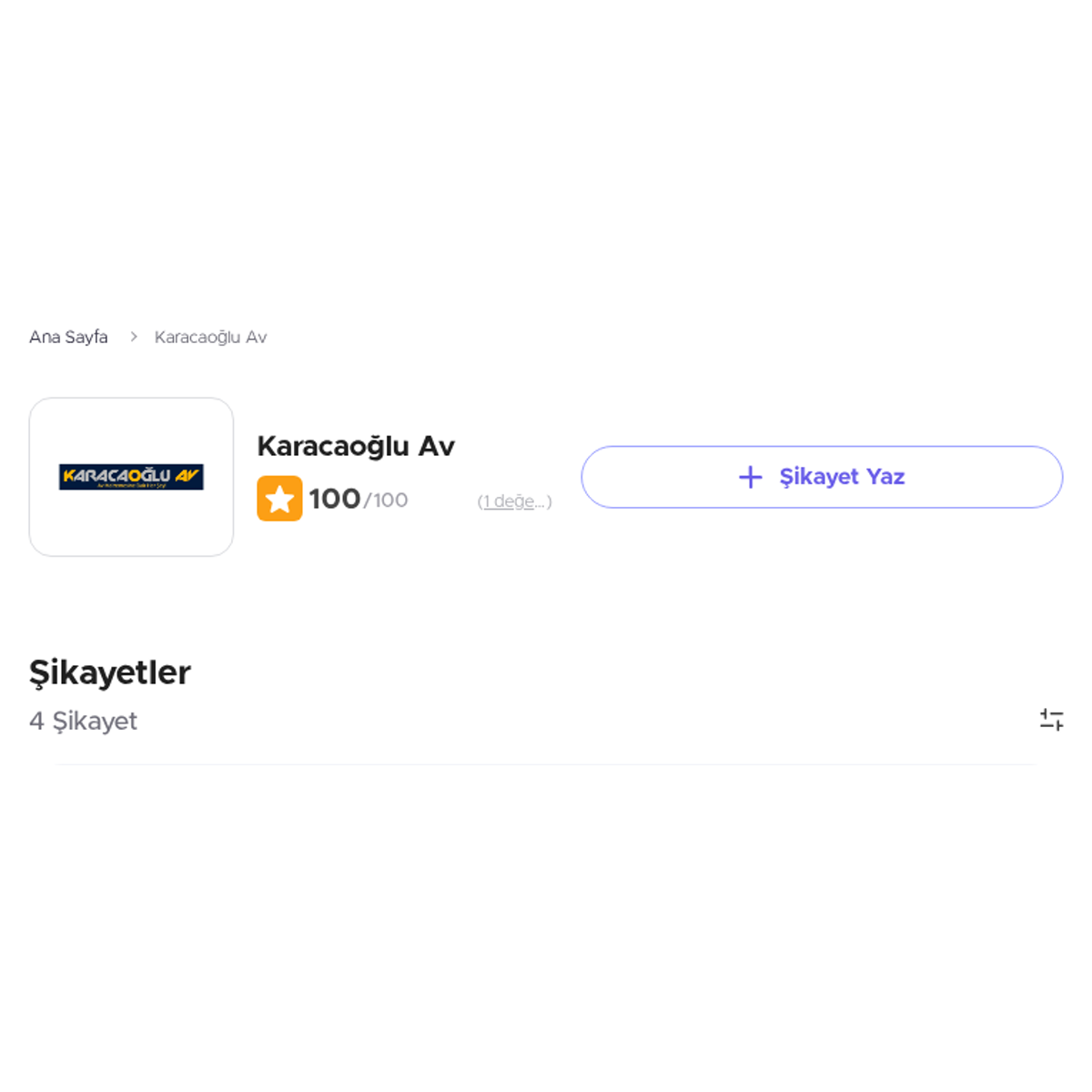Open the Karacaoğlu Av logo image
This screenshot has height=1092, width=1092.
click(x=131, y=477)
